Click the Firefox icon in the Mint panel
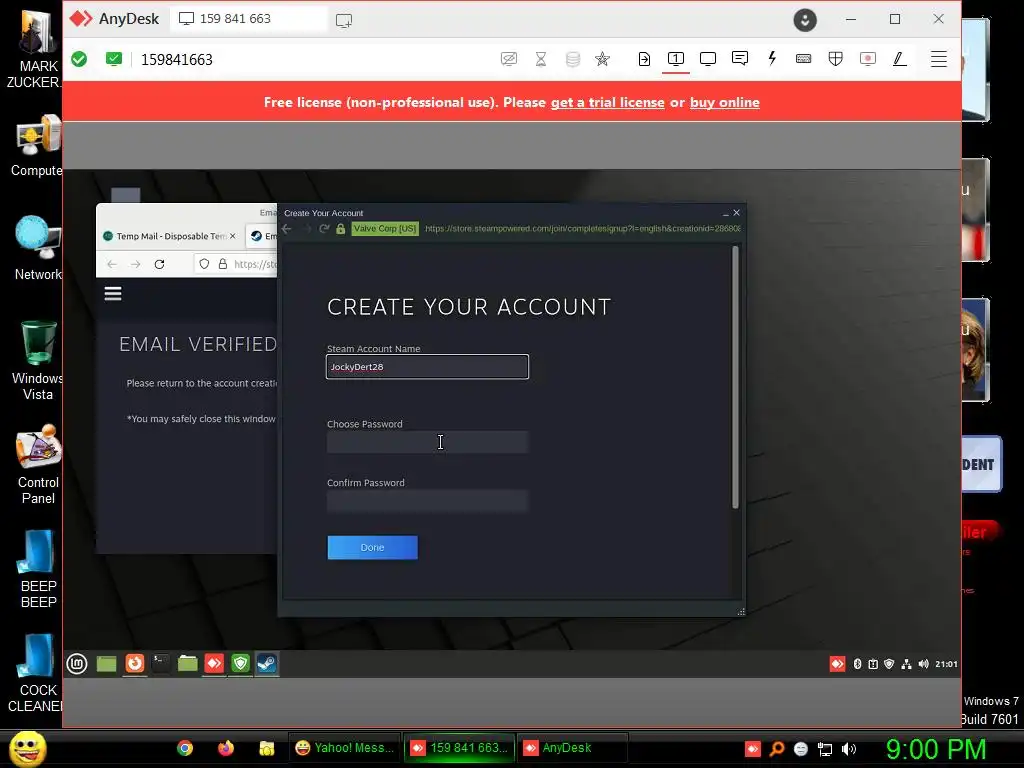 pos(135,664)
